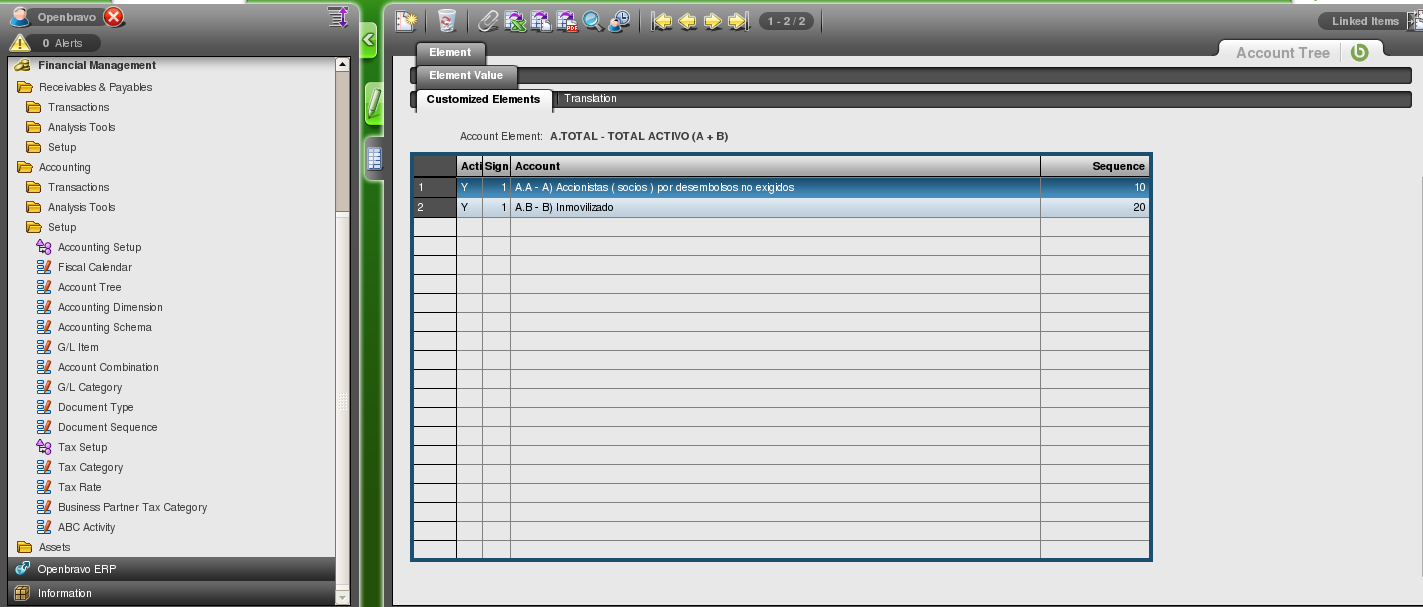Select row A.A - A) Accionistas

[x=781, y=187]
